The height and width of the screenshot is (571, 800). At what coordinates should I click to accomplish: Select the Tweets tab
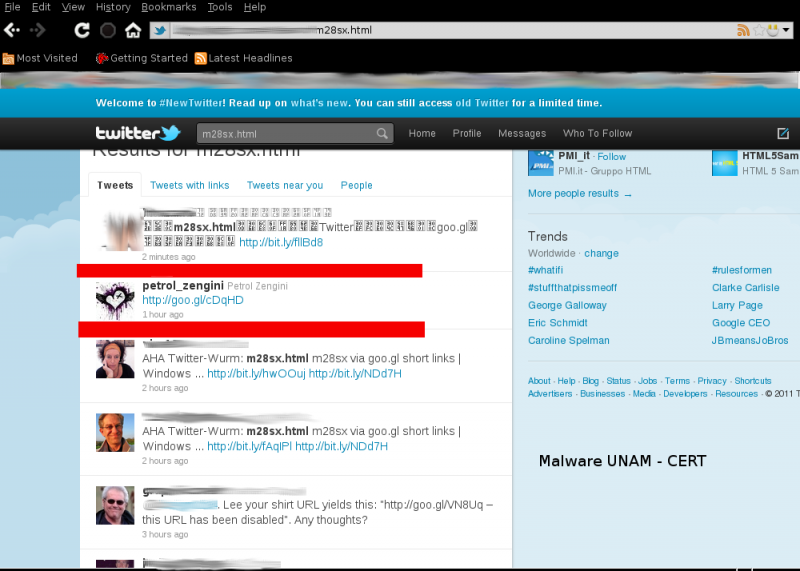tap(115, 185)
